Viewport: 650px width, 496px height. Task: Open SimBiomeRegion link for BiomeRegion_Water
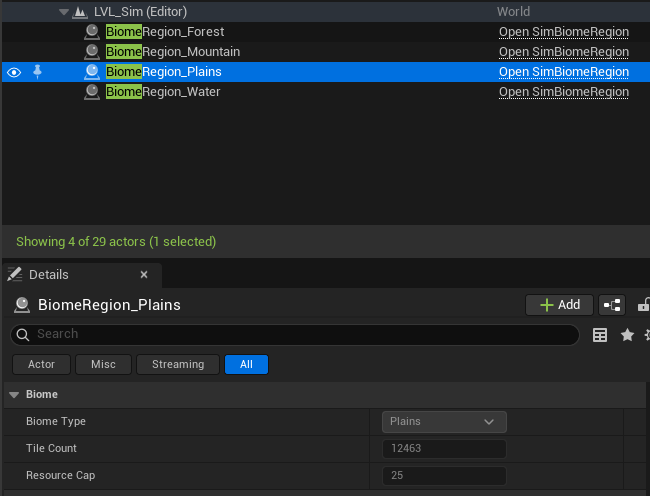coord(564,92)
